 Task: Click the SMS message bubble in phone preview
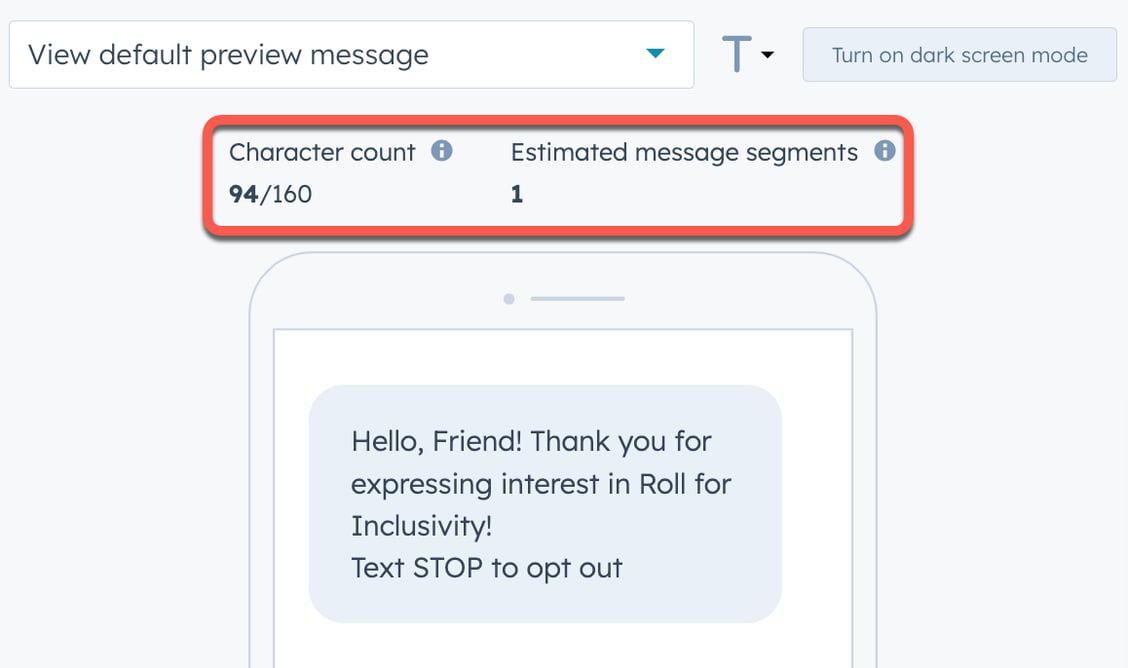point(545,505)
